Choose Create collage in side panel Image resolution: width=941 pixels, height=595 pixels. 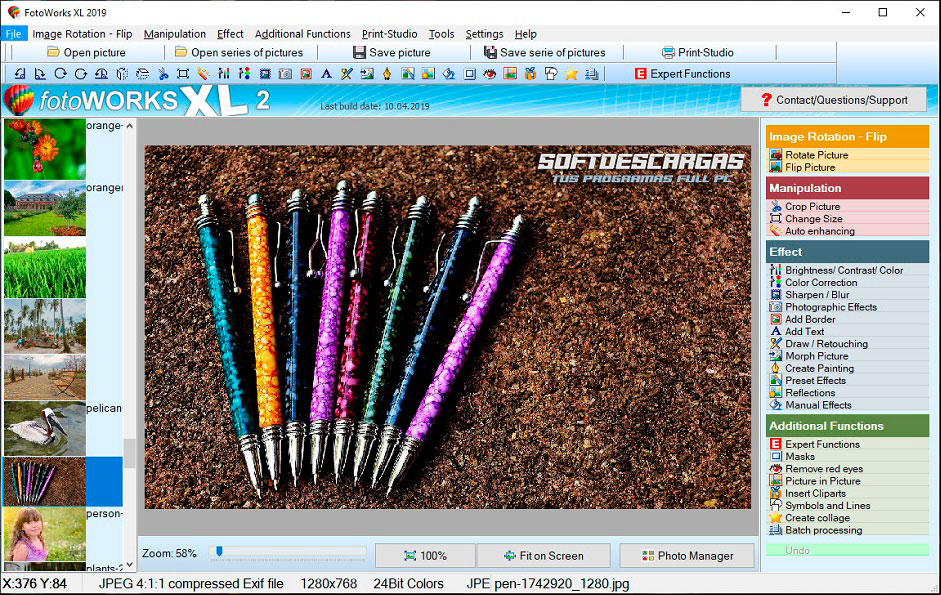point(847,518)
